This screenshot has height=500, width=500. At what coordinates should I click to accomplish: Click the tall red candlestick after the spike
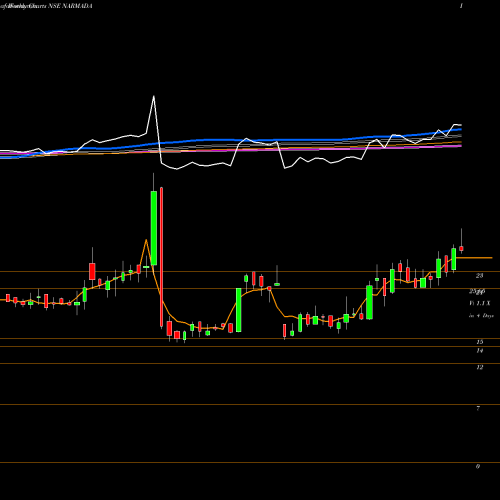(x=161, y=257)
